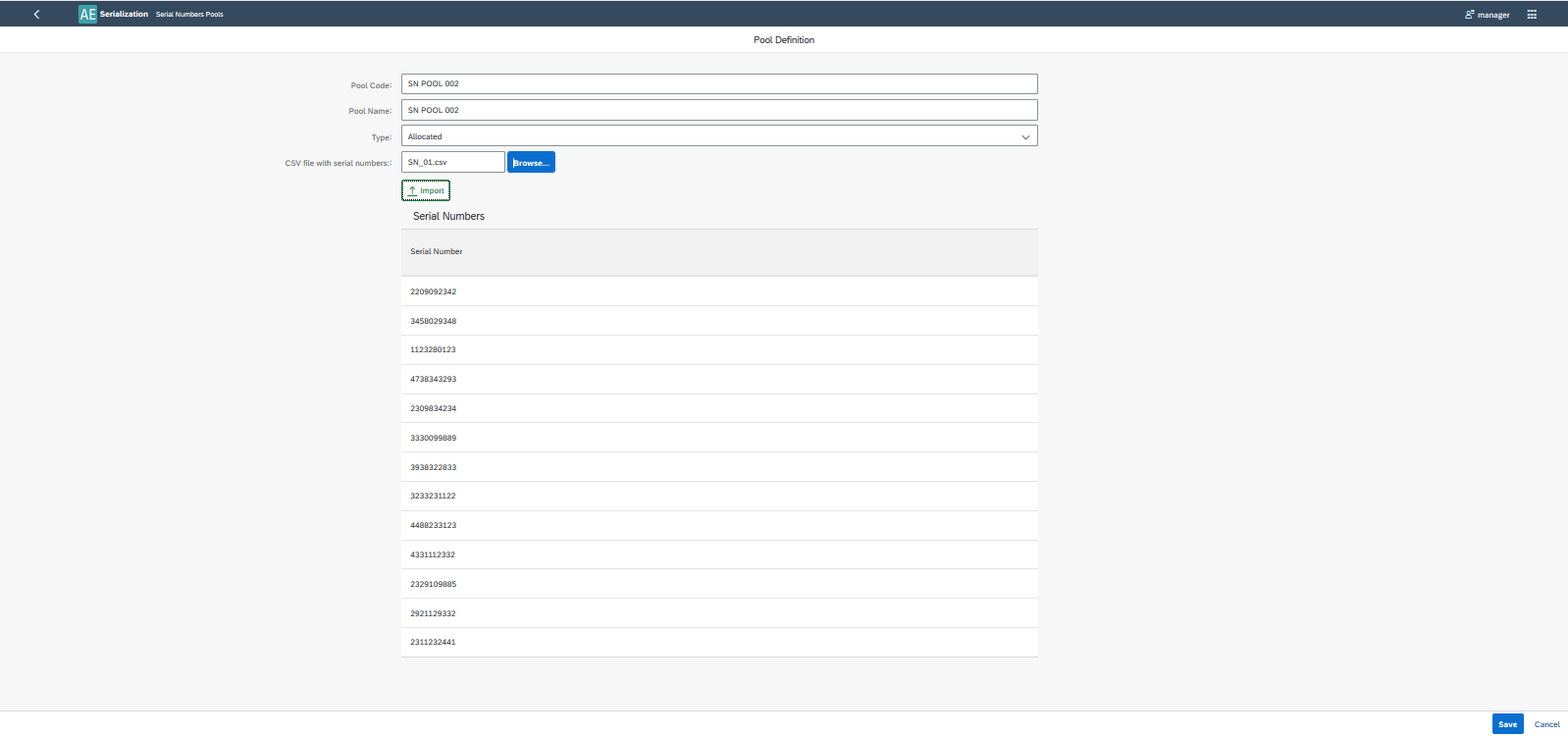Click the AE Serialization logo

click(87, 15)
